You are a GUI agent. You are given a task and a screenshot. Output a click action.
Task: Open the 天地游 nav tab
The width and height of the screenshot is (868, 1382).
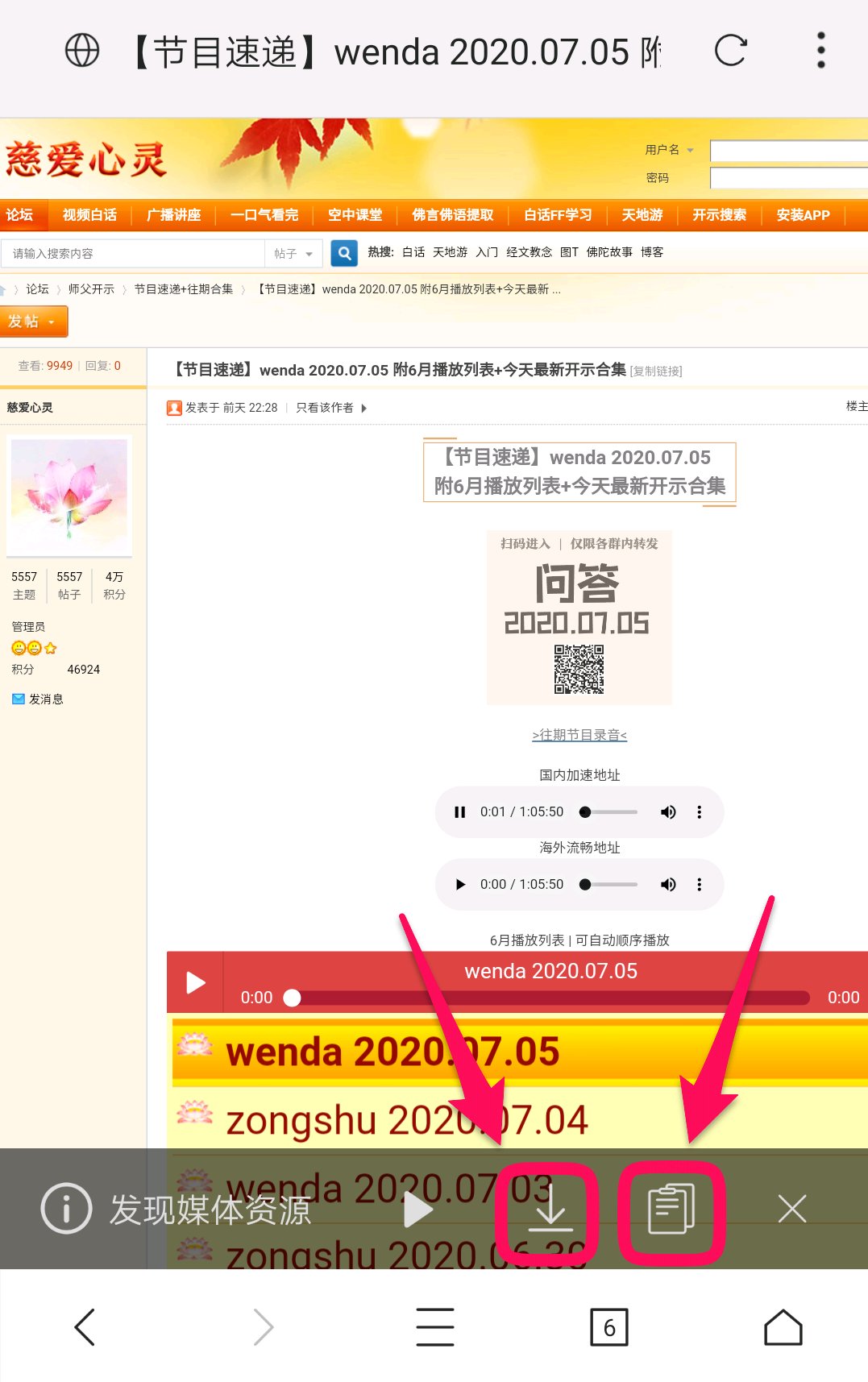[x=642, y=215]
